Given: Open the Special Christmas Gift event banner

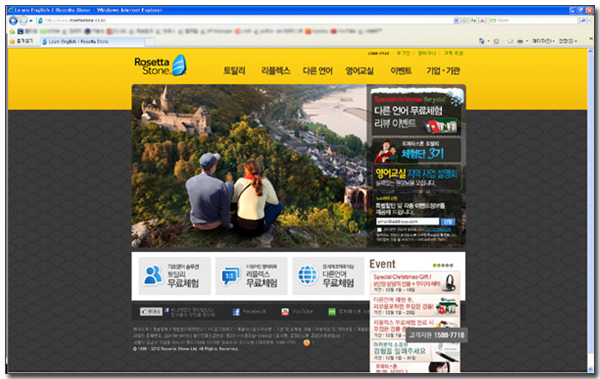Looking at the screenshot, I should pyautogui.click(x=415, y=283).
